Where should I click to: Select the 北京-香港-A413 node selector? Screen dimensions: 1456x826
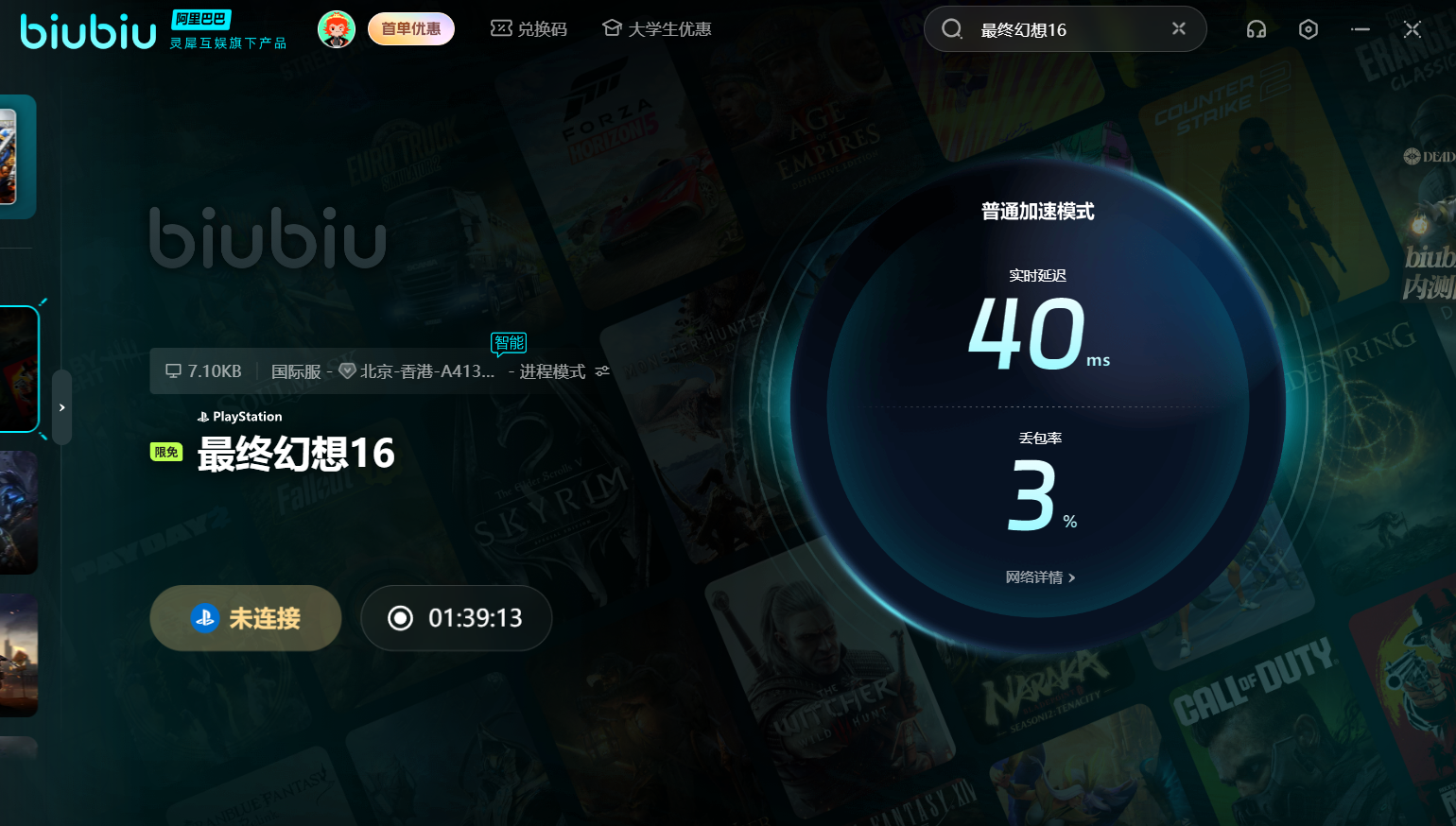tap(417, 371)
